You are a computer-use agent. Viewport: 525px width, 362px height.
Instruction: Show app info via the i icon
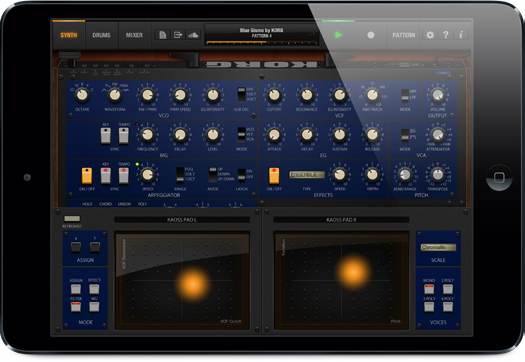pyautogui.click(x=461, y=35)
